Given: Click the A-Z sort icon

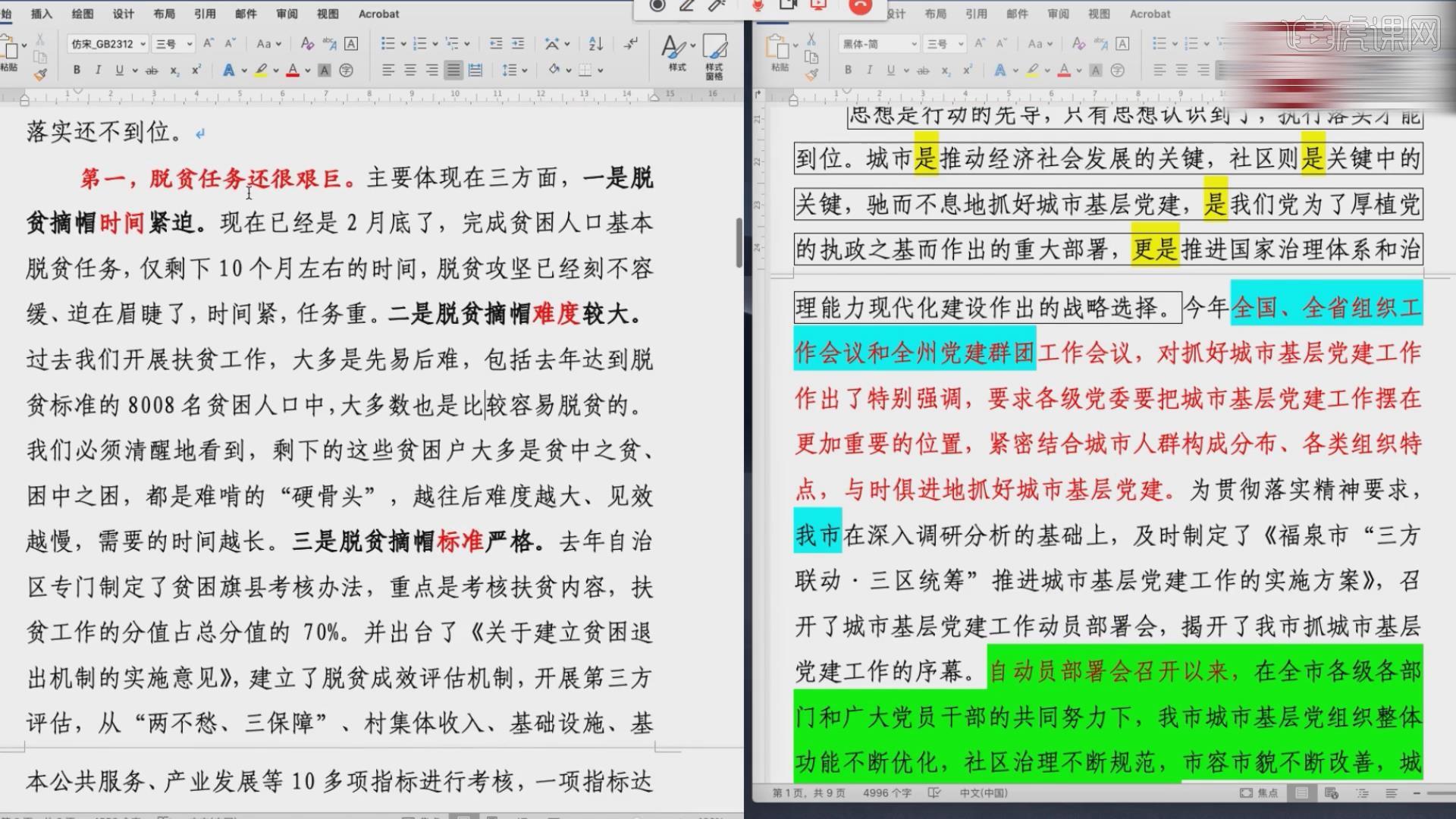Looking at the screenshot, I should (596, 44).
